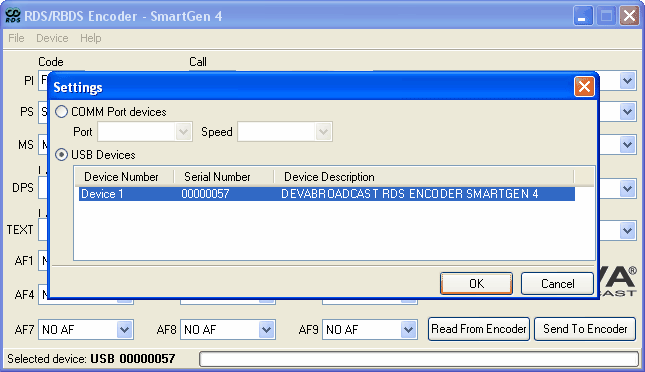Expand the AF7 dropdown
The image size is (645, 372).
[124, 330]
